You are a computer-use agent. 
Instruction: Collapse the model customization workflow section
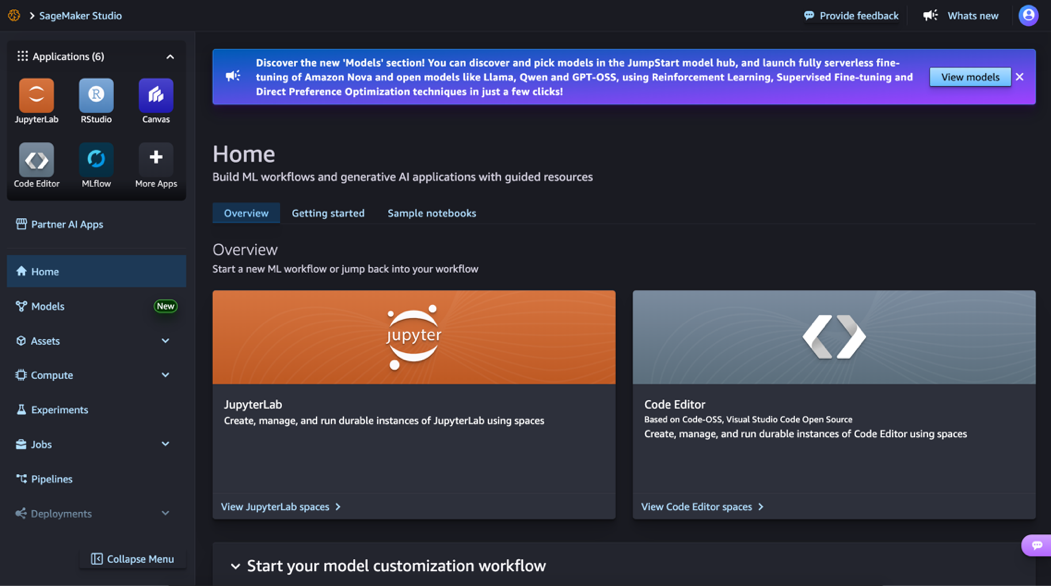[x=235, y=566]
